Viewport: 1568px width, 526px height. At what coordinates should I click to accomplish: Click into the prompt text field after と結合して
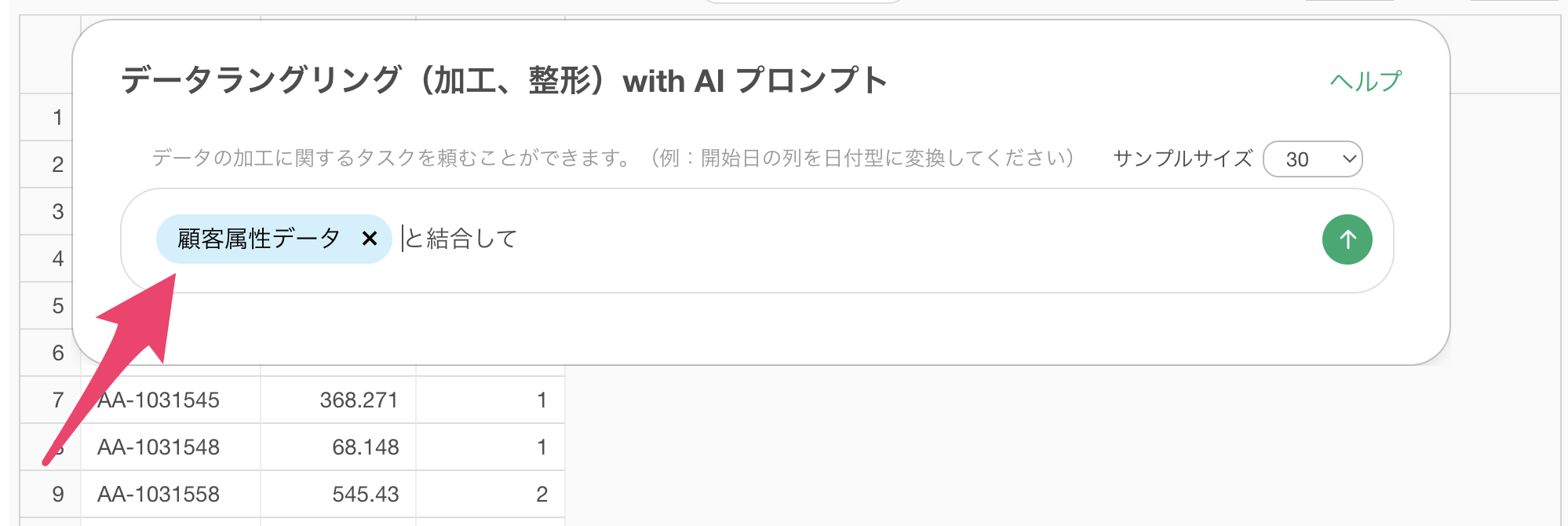(x=855, y=239)
